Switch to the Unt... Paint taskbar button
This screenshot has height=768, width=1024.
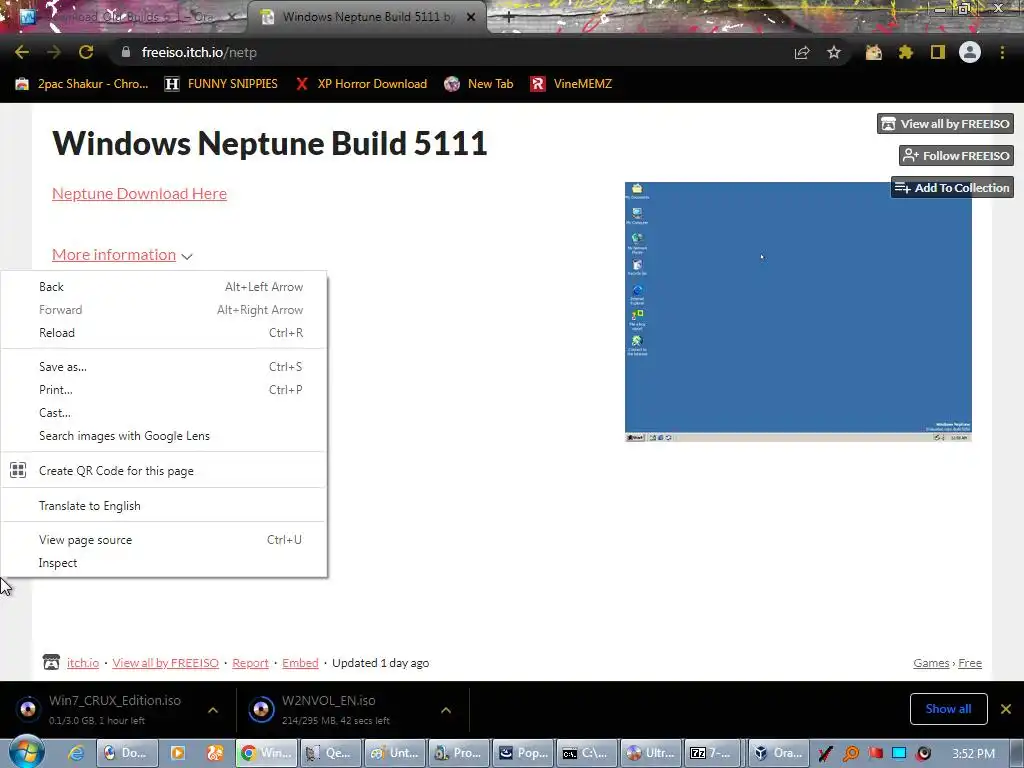pos(395,753)
